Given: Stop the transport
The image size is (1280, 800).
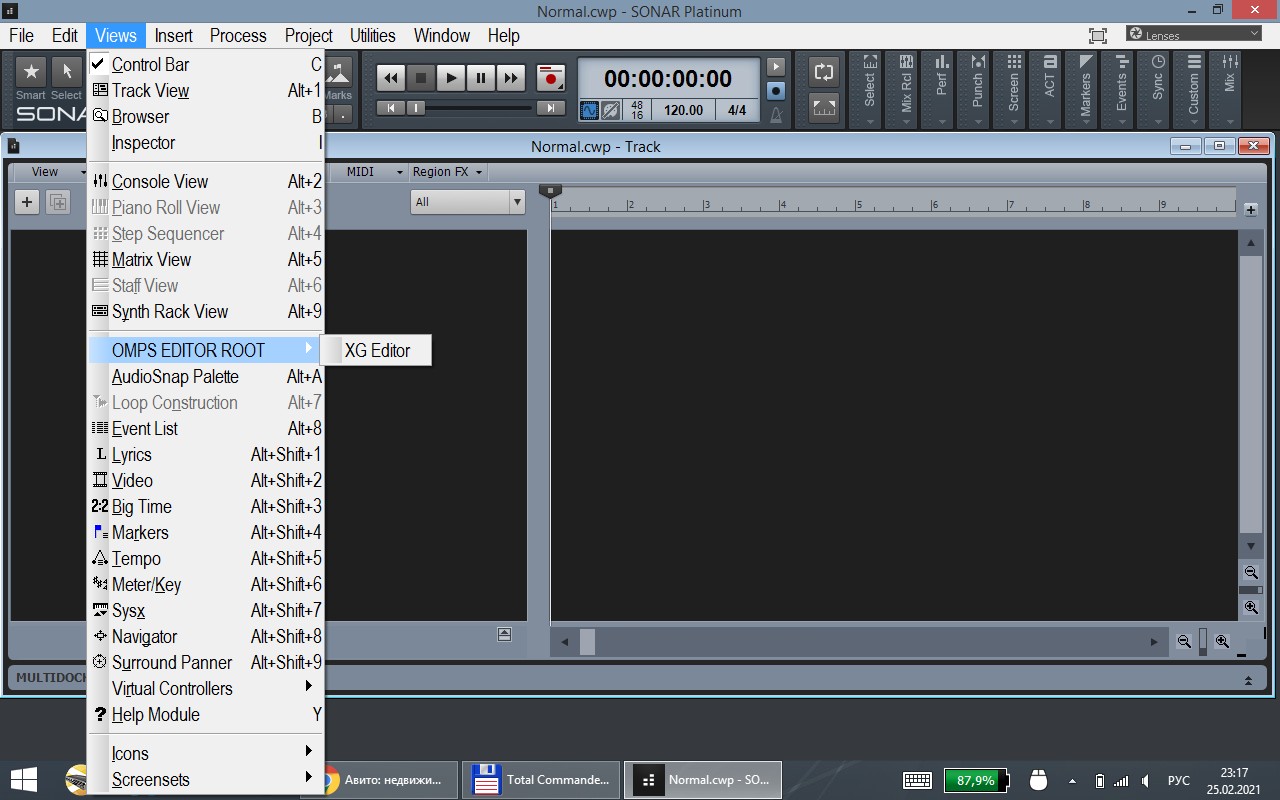Looking at the screenshot, I should click(x=421, y=77).
